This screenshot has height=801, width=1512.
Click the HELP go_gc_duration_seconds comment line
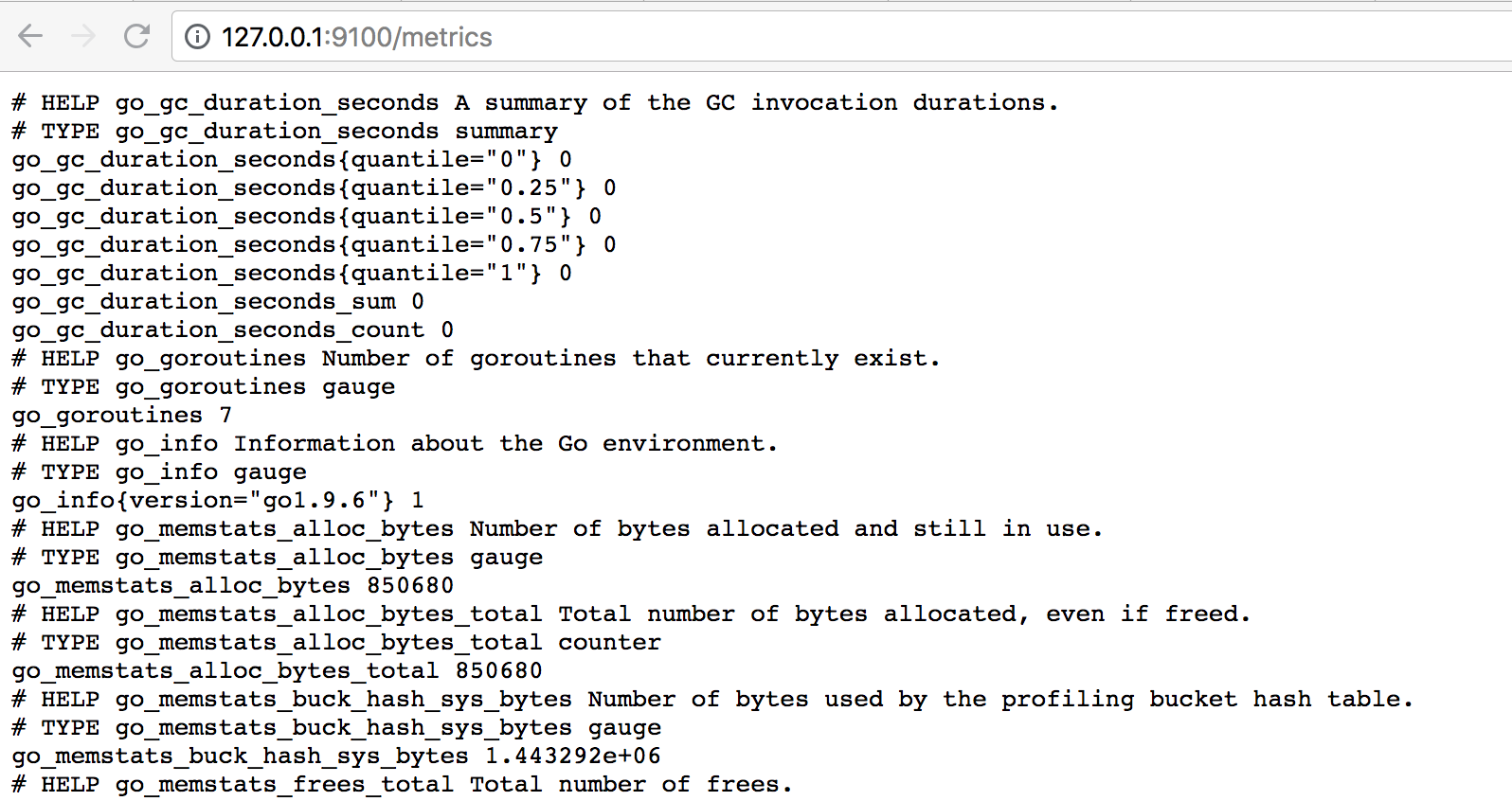point(535,103)
